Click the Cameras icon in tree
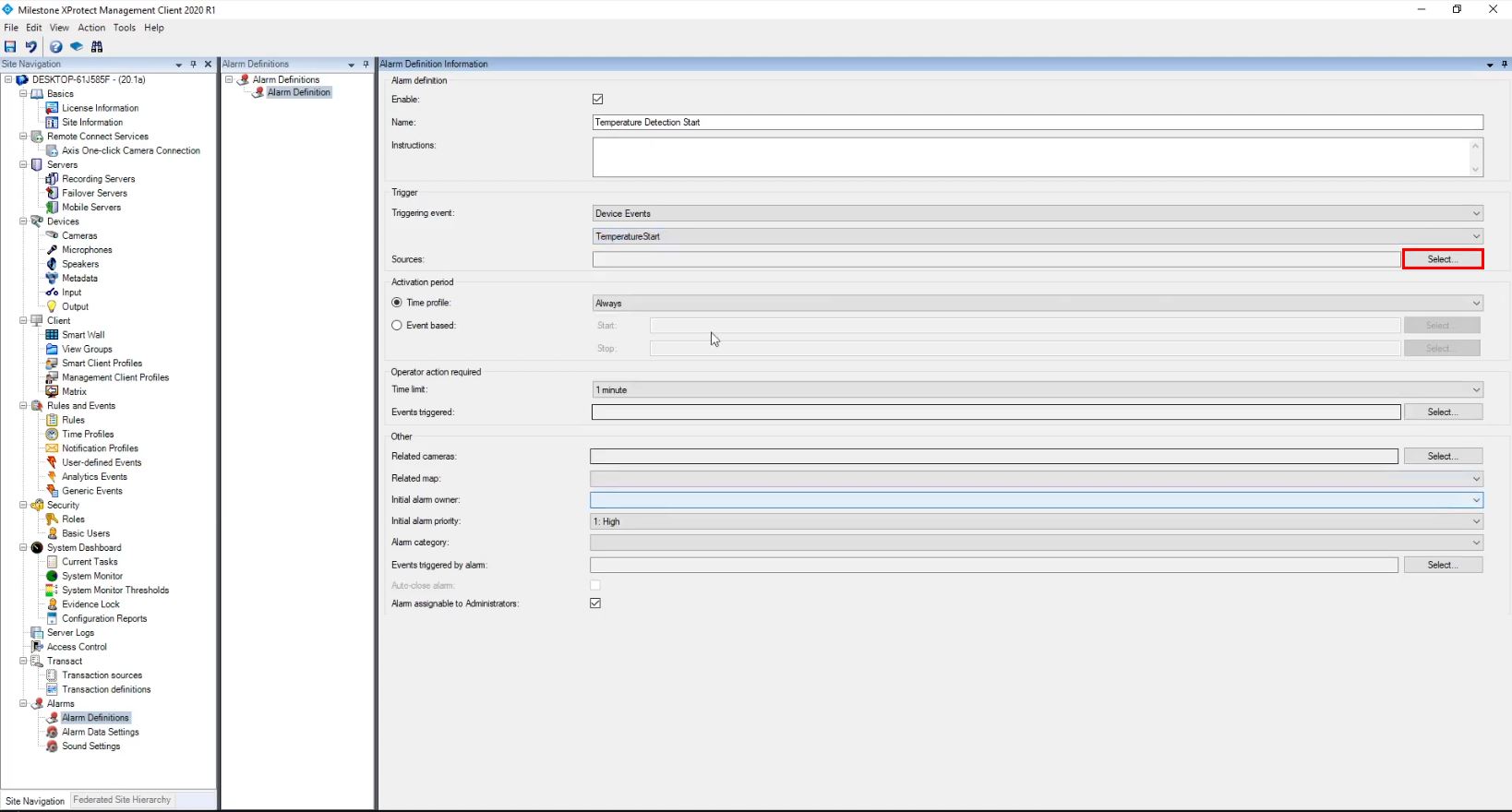1512x812 pixels. [52, 235]
